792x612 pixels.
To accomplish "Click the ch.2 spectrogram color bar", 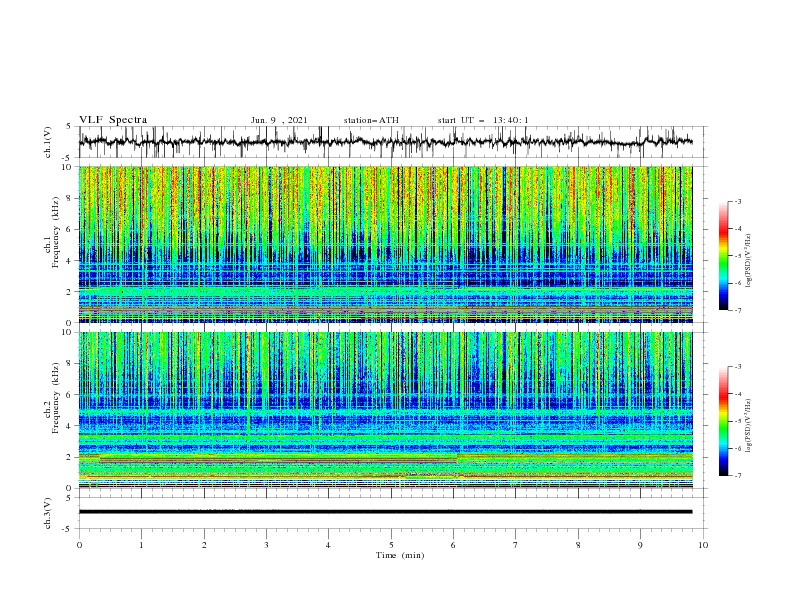I will coord(723,421).
